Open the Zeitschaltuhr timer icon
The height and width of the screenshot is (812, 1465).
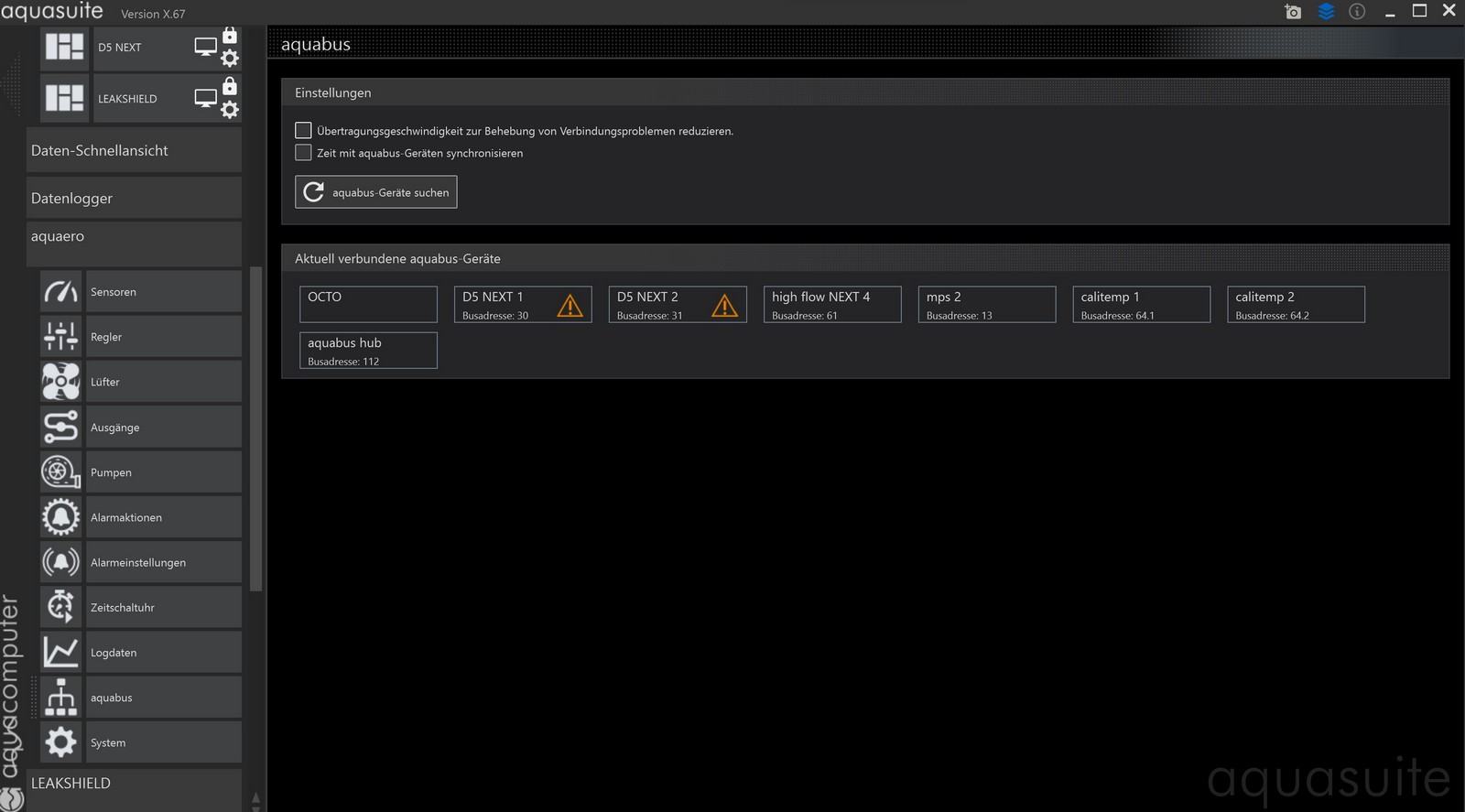point(61,607)
